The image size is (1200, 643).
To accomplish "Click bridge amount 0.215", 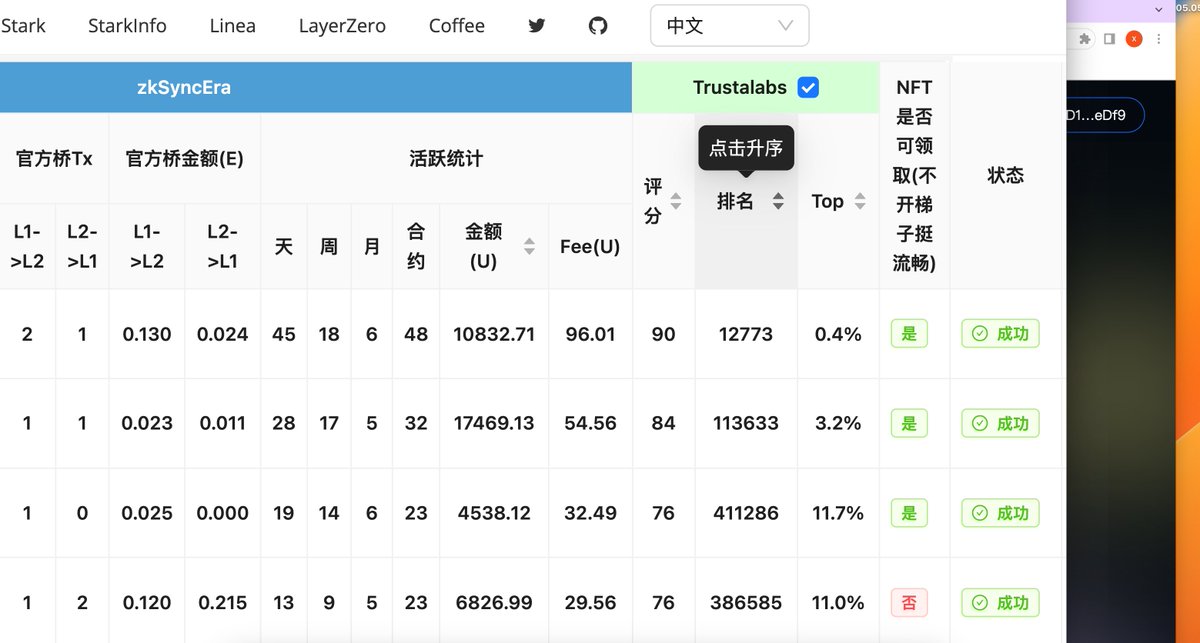I will (x=223, y=603).
